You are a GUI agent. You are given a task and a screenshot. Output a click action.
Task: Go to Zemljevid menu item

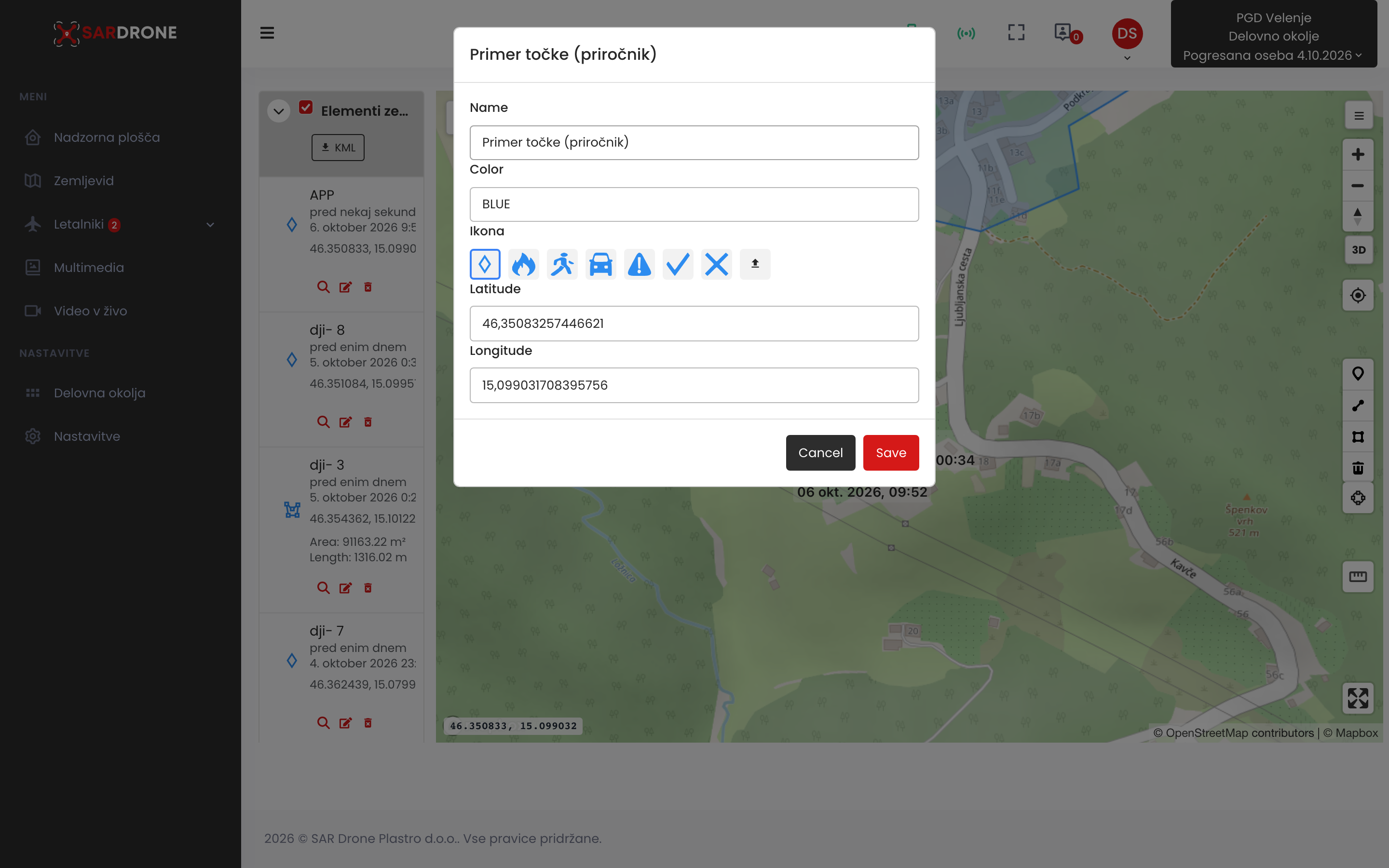click(84, 180)
